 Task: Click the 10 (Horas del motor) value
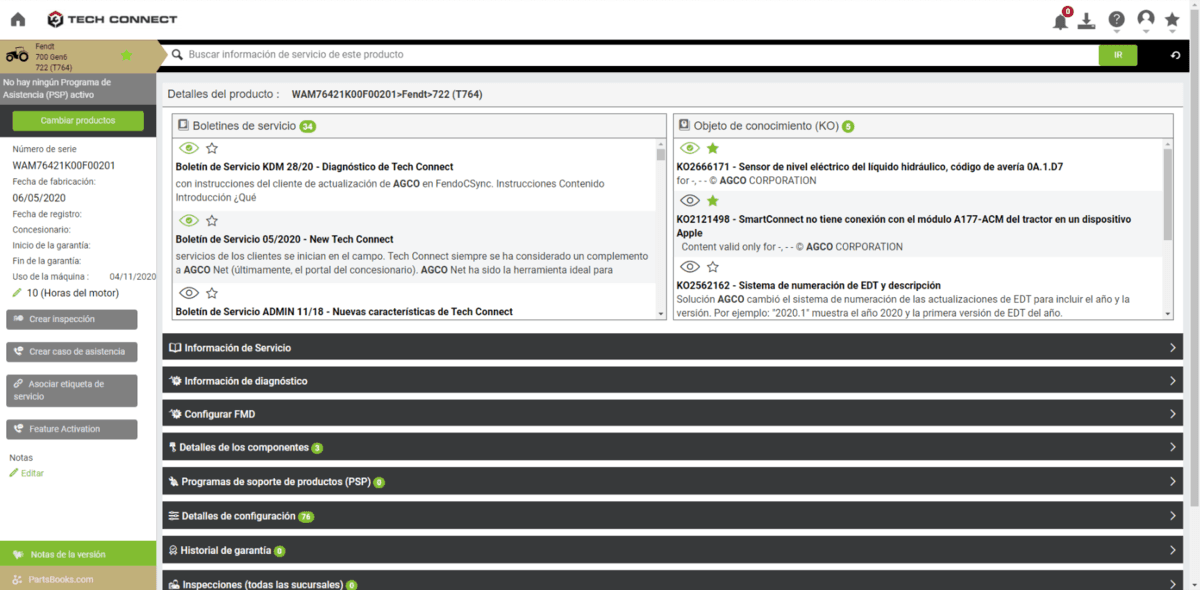coord(72,293)
